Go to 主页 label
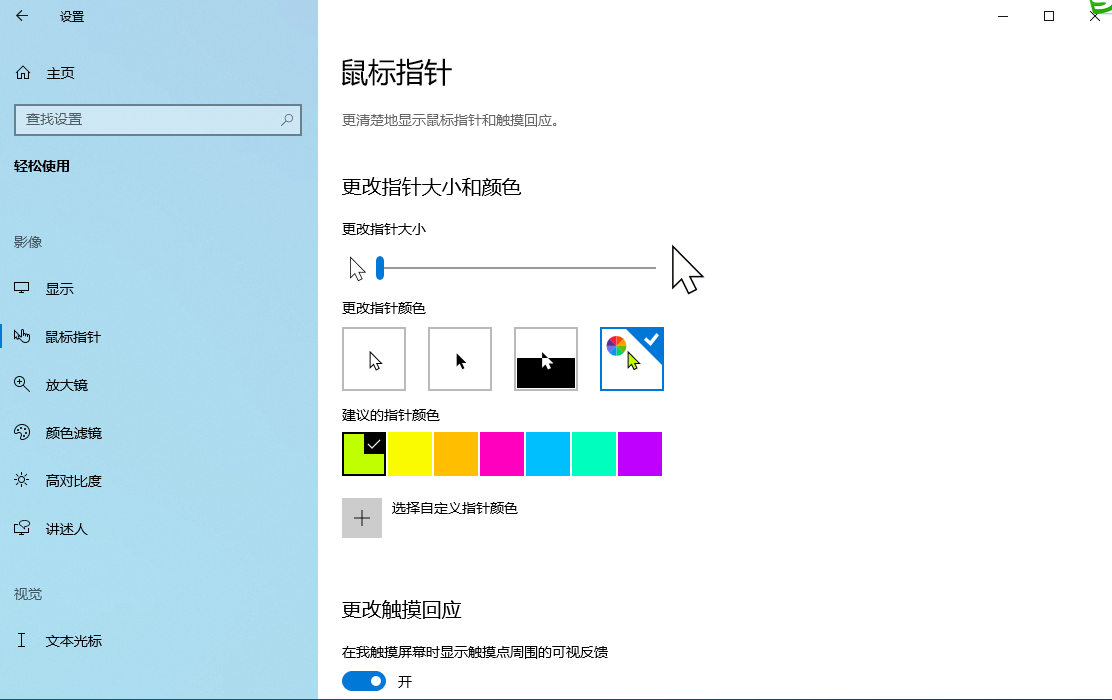 pyautogui.click(x=60, y=73)
